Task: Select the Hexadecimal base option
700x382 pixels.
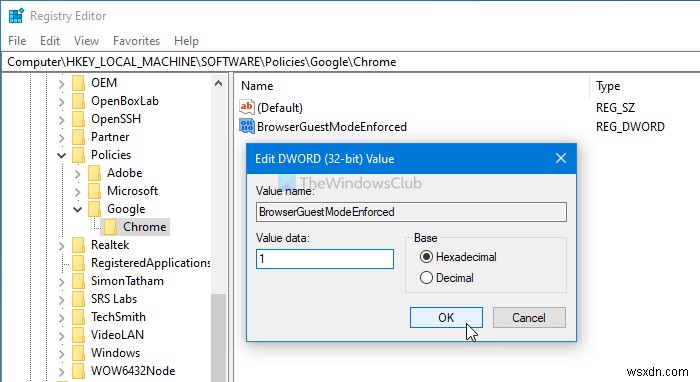Action: [x=458, y=257]
